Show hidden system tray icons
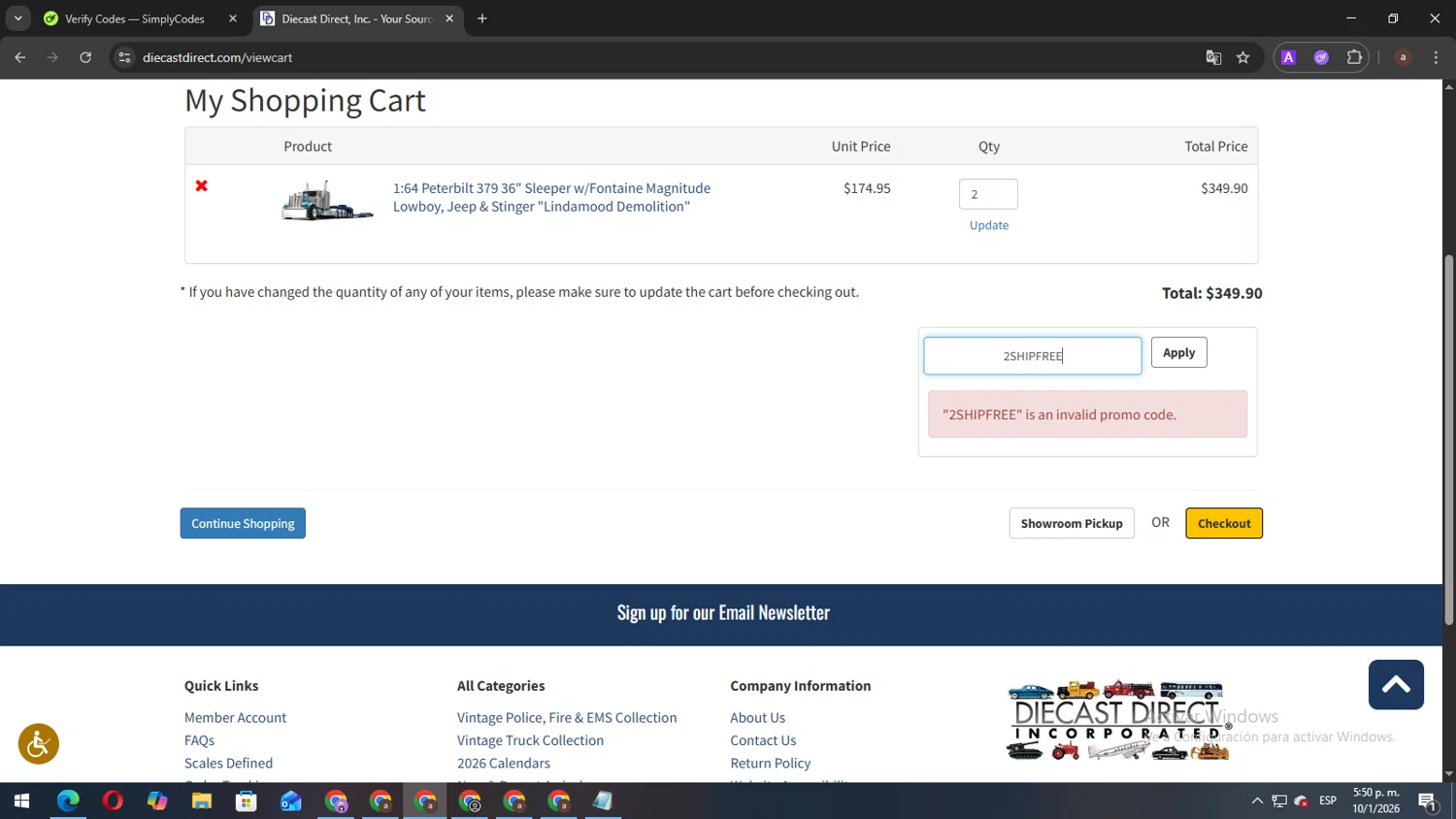The width and height of the screenshot is (1456, 819). 1257,802
